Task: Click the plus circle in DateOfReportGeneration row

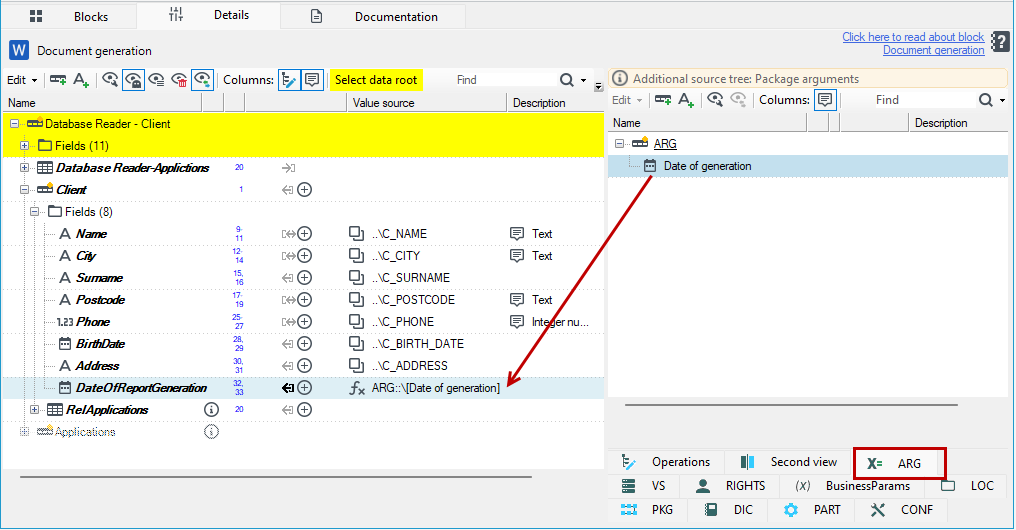Action: pos(305,387)
